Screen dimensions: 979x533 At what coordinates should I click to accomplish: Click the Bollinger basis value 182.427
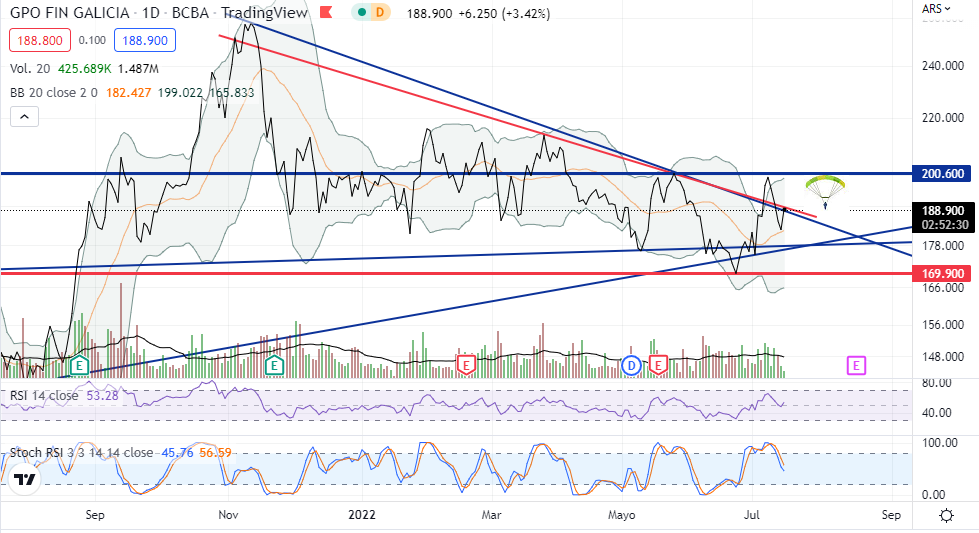(x=129, y=93)
